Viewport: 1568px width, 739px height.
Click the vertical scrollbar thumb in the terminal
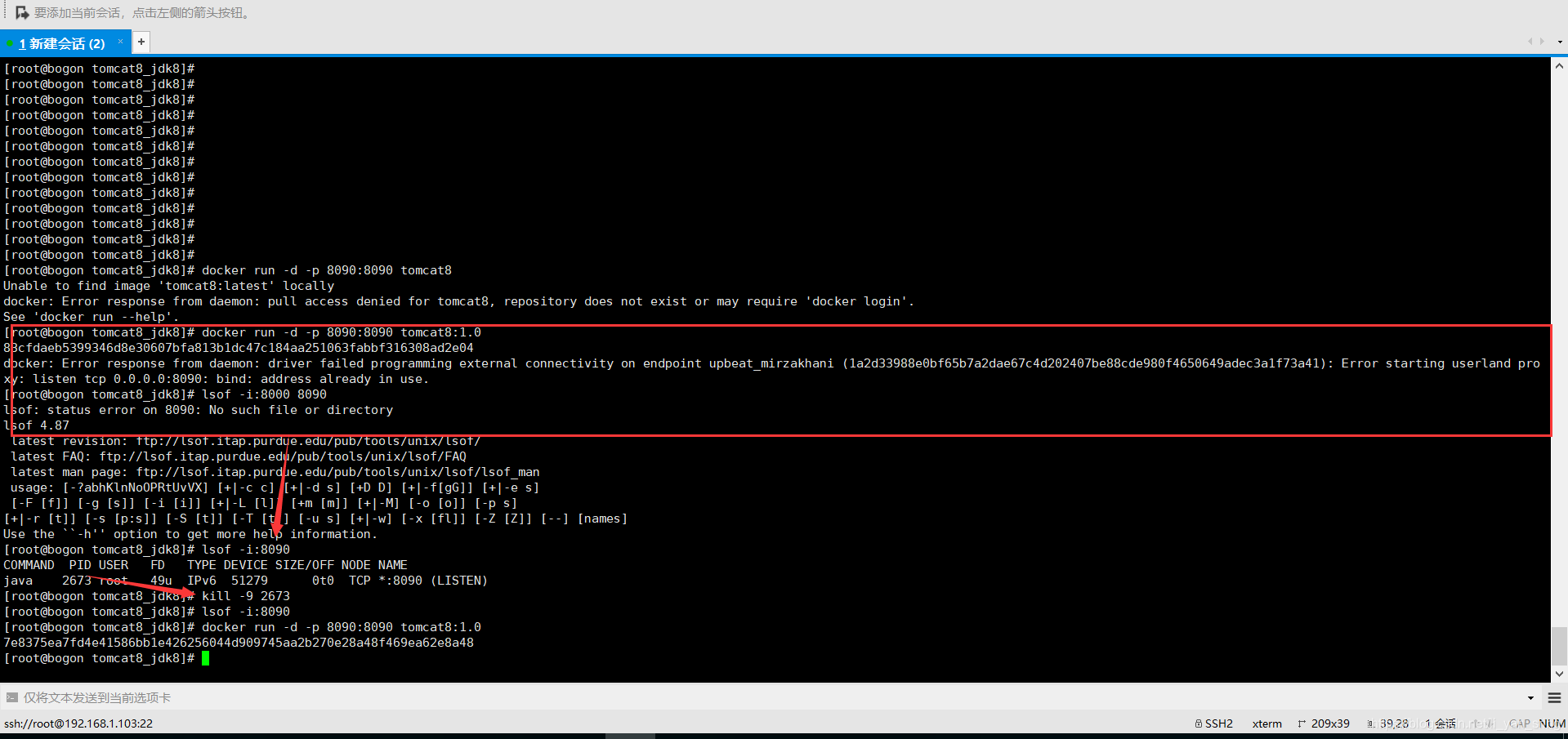pos(1559,646)
